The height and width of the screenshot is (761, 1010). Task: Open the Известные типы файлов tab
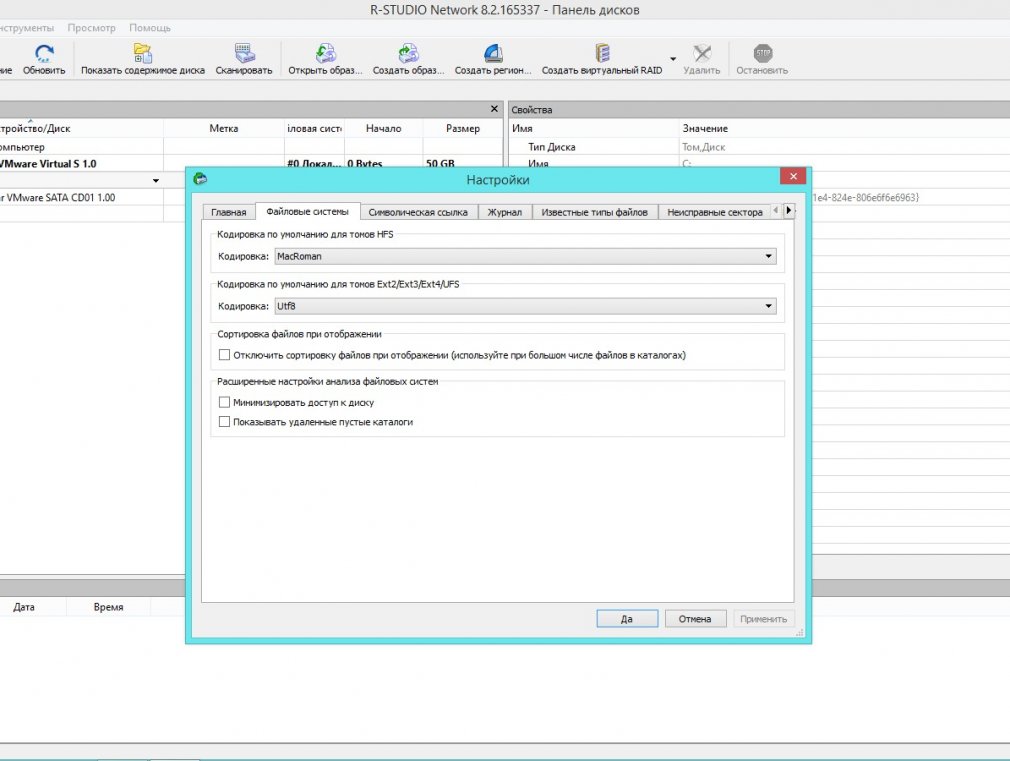pyautogui.click(x=595, y=212)
